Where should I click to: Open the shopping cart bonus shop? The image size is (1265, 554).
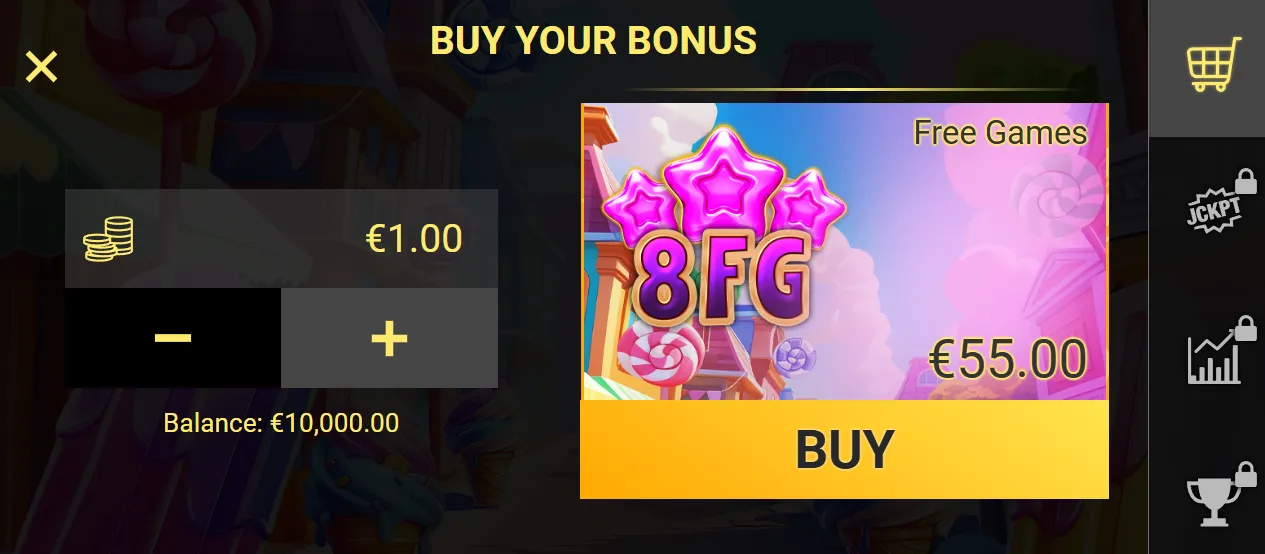1214,65
